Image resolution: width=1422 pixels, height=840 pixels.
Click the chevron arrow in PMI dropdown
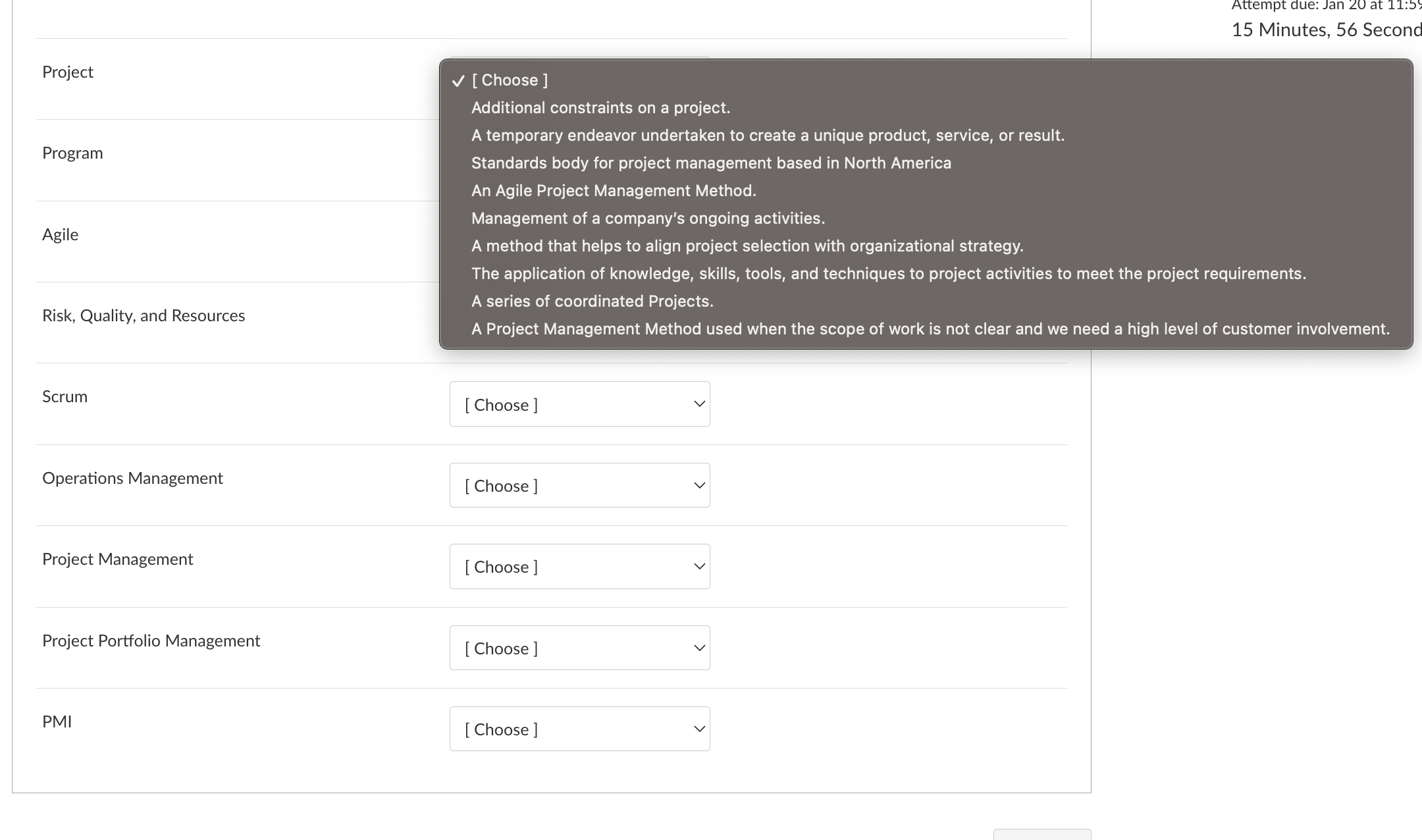(x=699, y=729)
